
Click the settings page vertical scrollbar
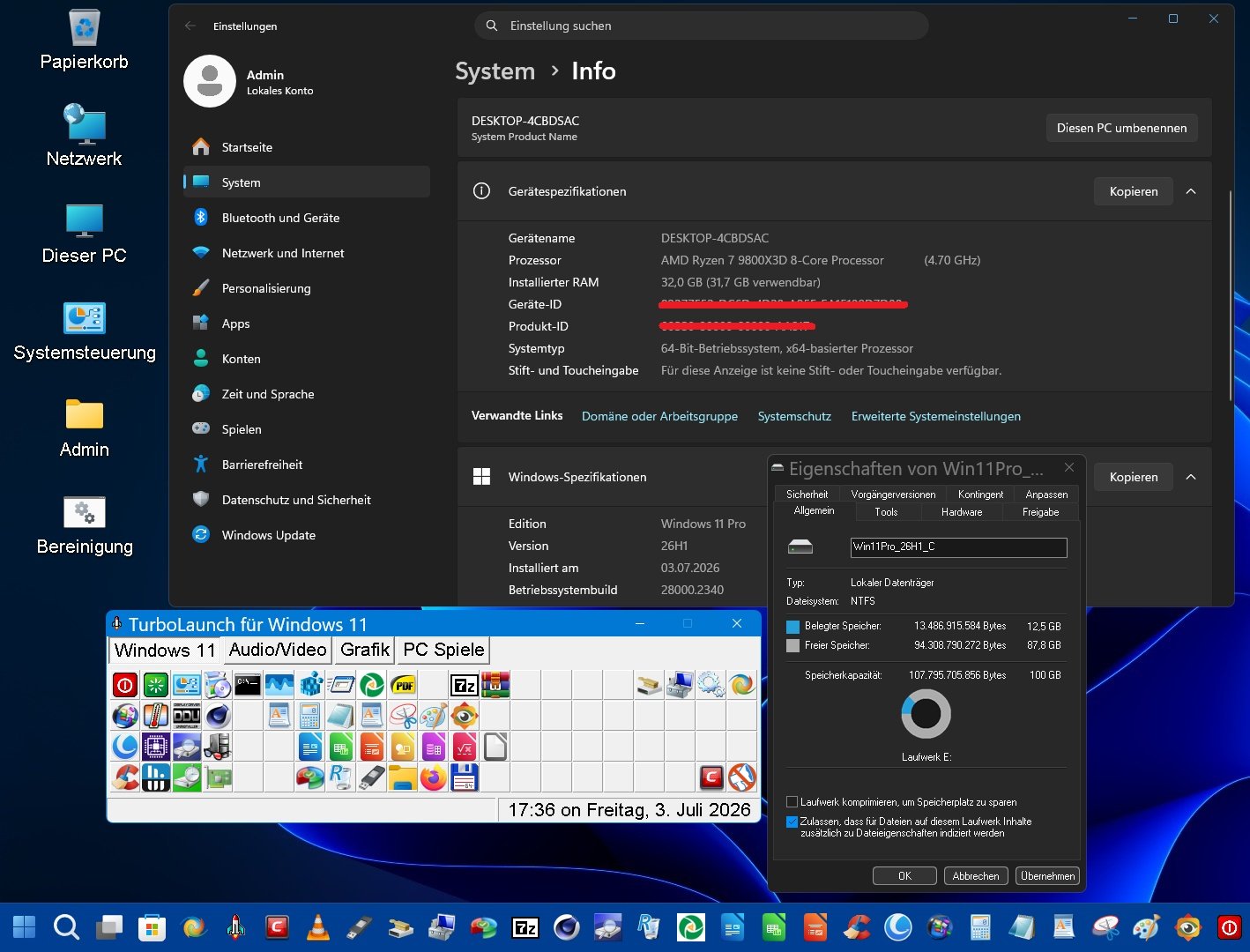pyautogui.click(x=1230, y=295)
